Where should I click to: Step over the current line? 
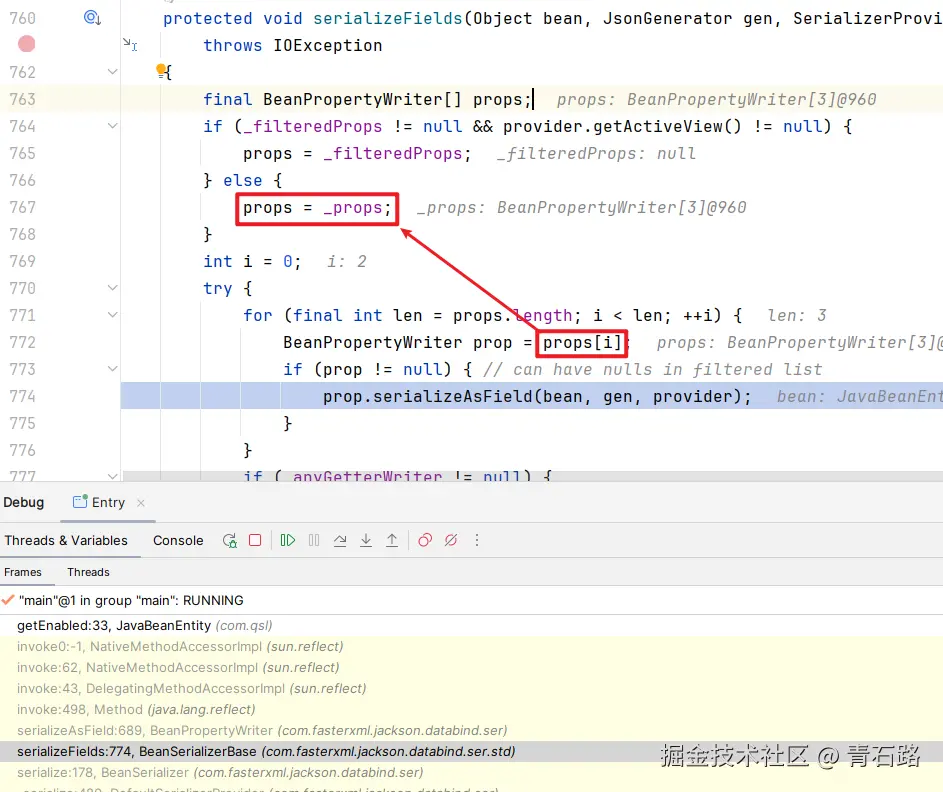point(340,540)
